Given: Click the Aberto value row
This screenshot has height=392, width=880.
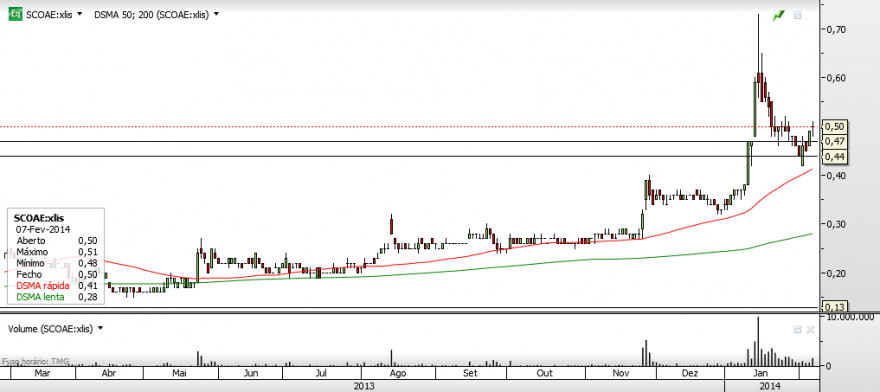Looking at the screenshot, I should coord(56,240).
